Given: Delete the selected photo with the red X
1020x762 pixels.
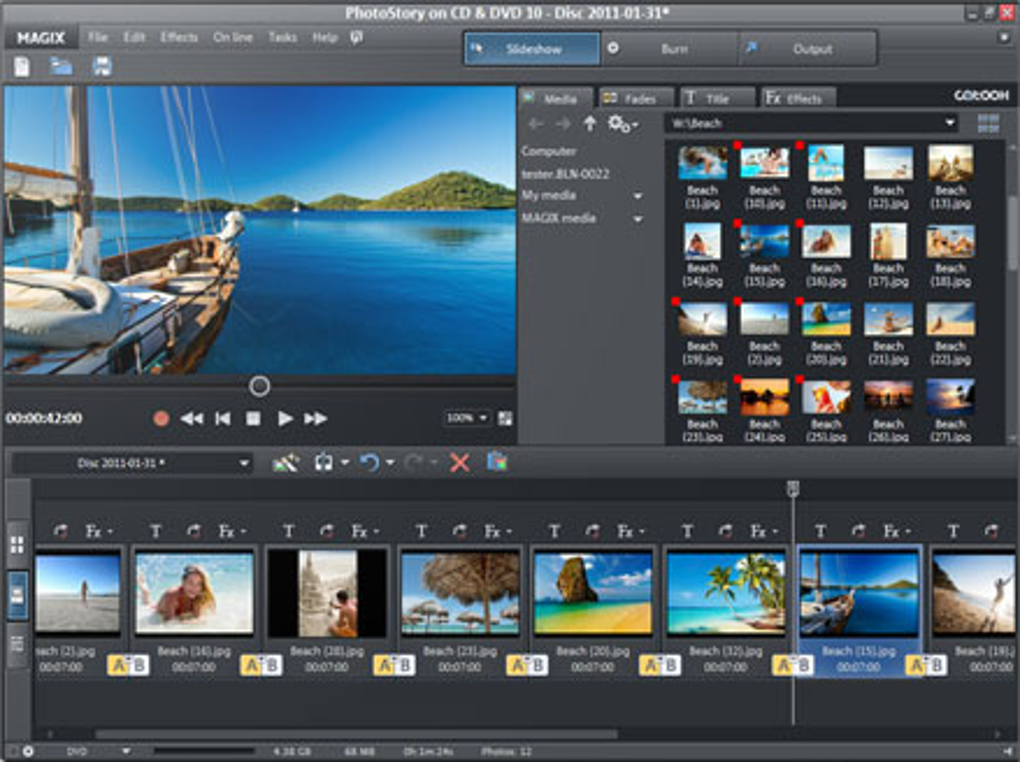Looking at the screenshot, I should (x=459, y=463).
